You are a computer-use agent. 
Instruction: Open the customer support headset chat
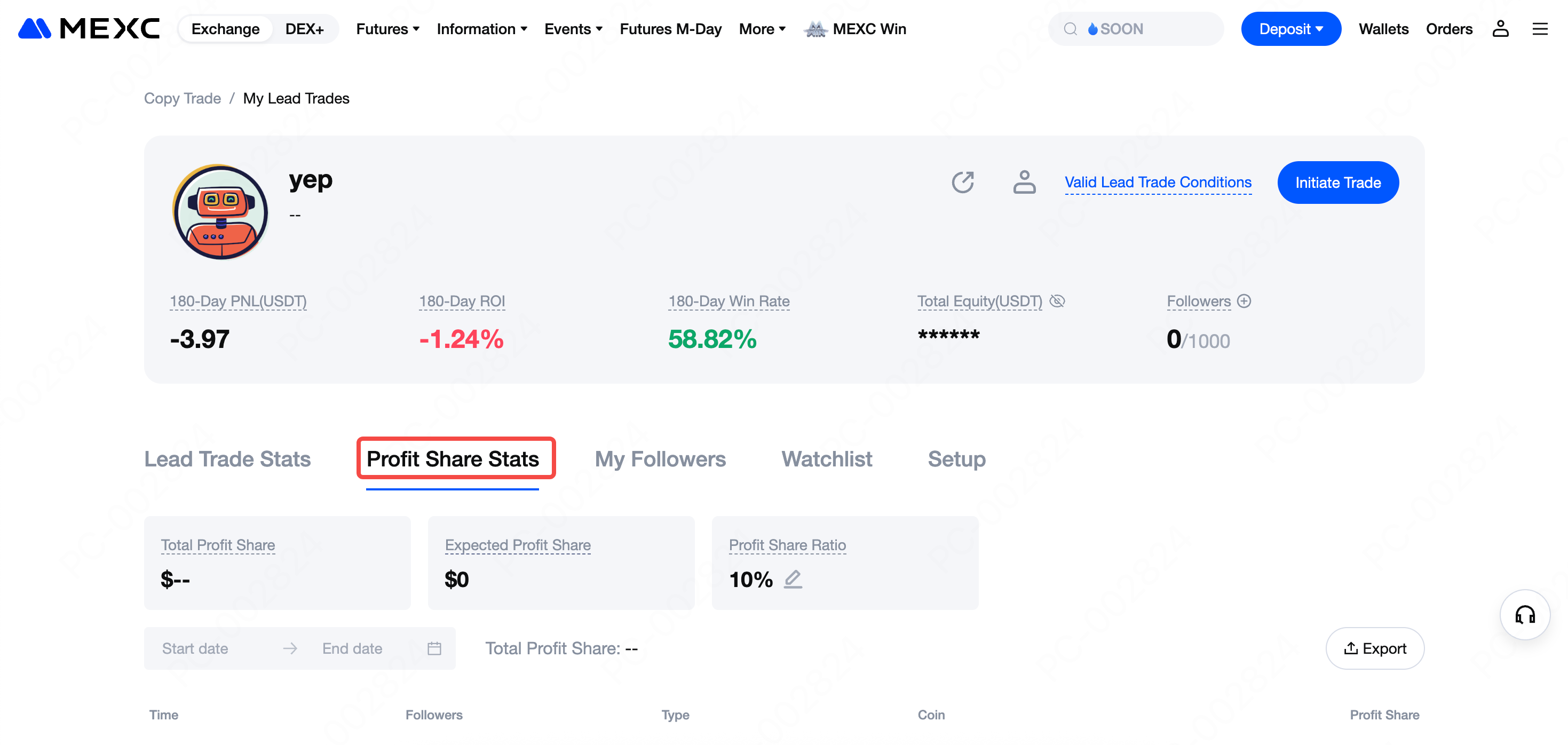coord(1524,615)
